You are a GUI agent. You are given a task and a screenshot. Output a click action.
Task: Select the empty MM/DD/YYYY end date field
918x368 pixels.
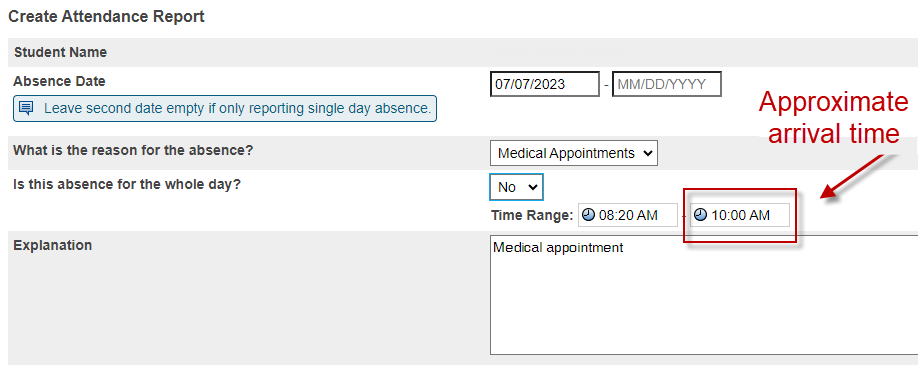point(667,84)
